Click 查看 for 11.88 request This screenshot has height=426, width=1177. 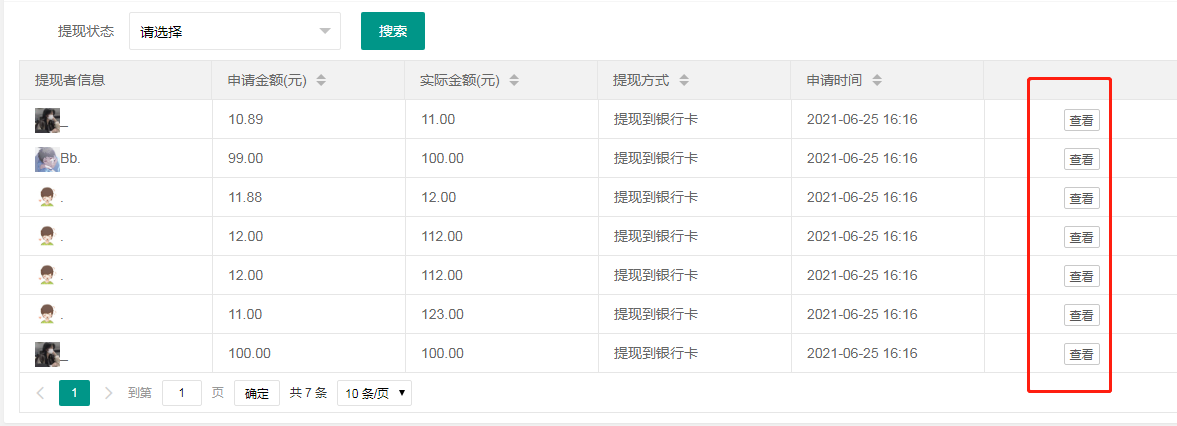coord(1082,198)
